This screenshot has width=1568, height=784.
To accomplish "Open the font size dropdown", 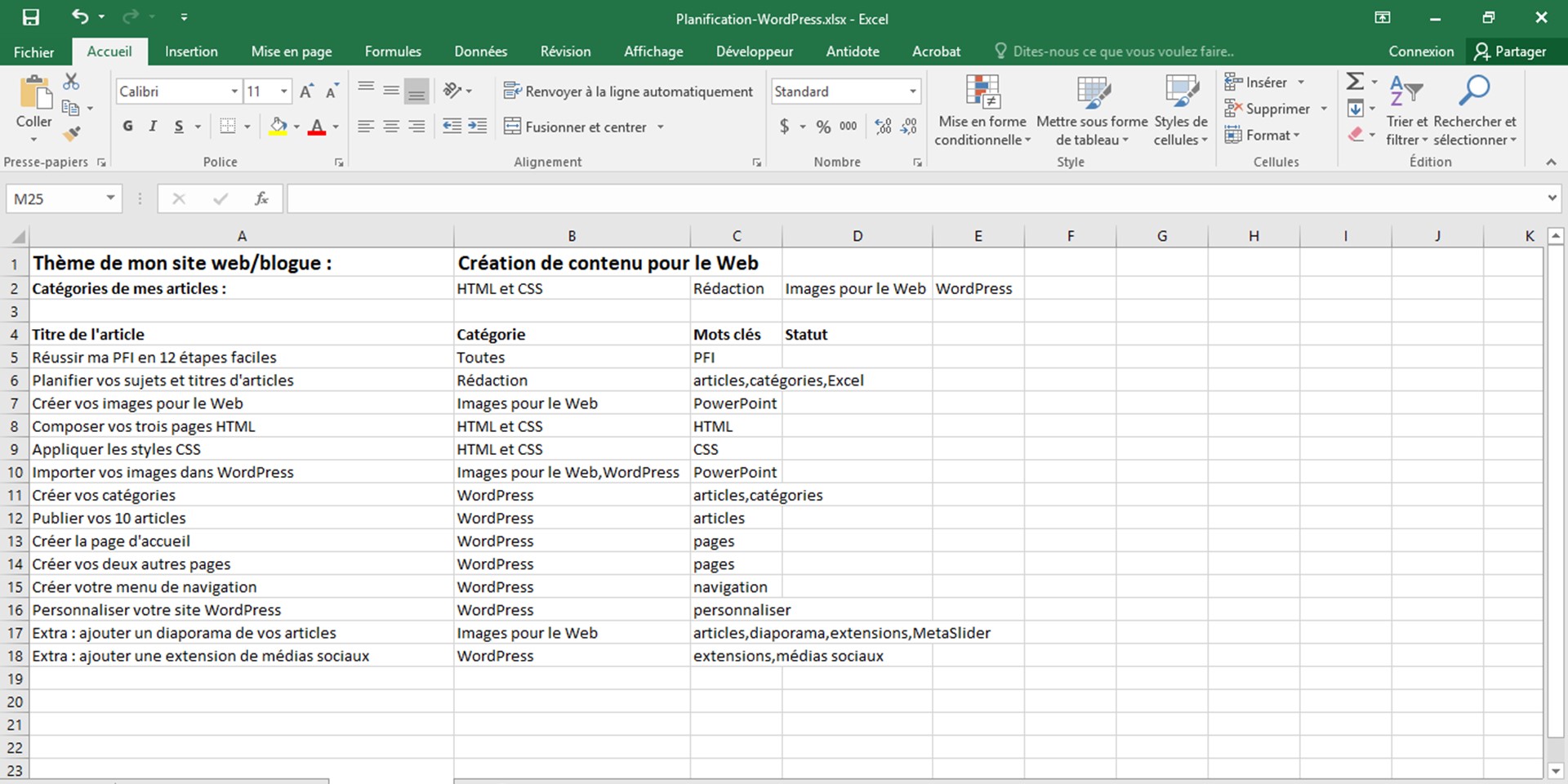I will [x=283, y=91].
